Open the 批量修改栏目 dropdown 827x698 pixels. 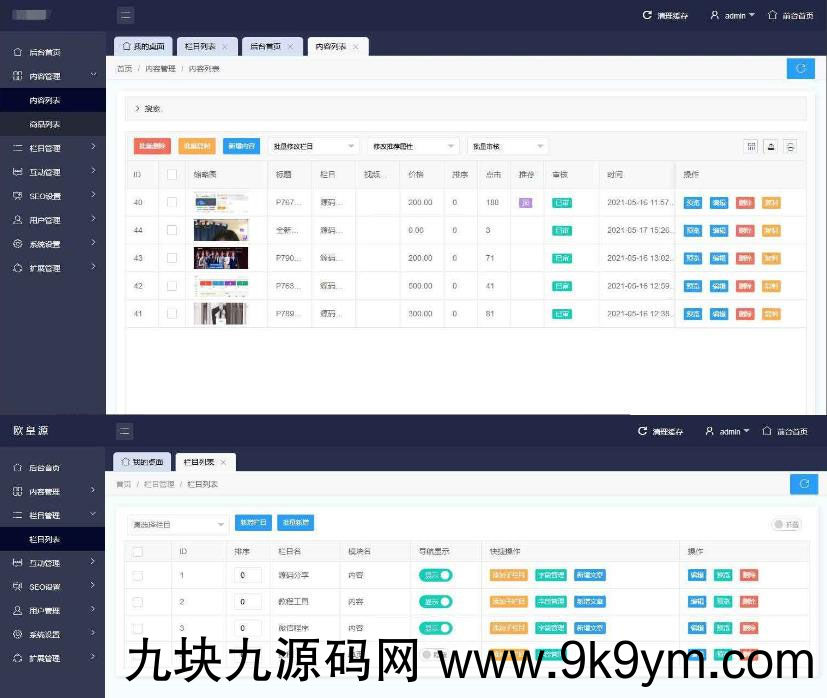tap(312, 146)
